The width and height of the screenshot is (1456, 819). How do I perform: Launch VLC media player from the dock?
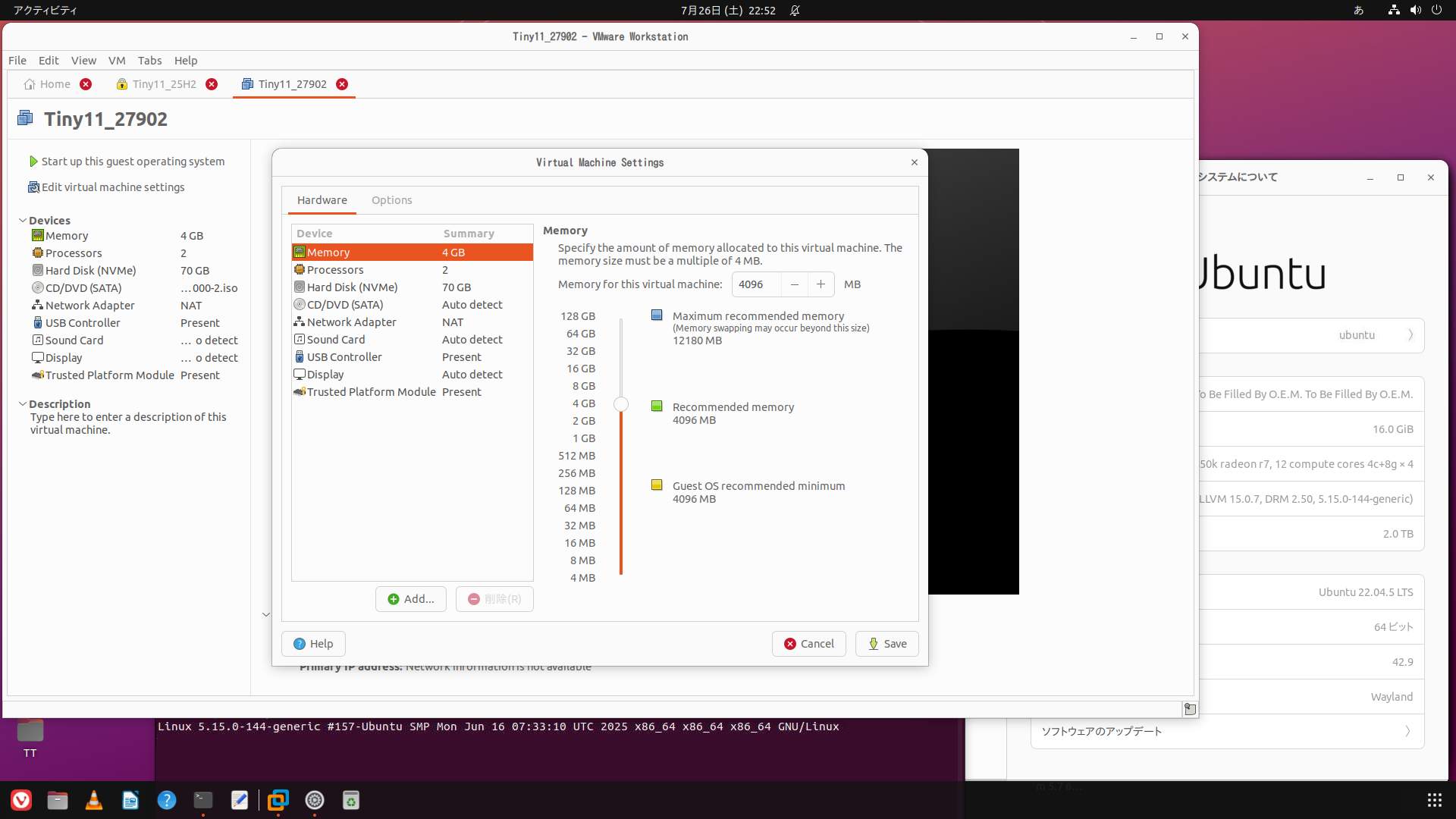(94, 800)
